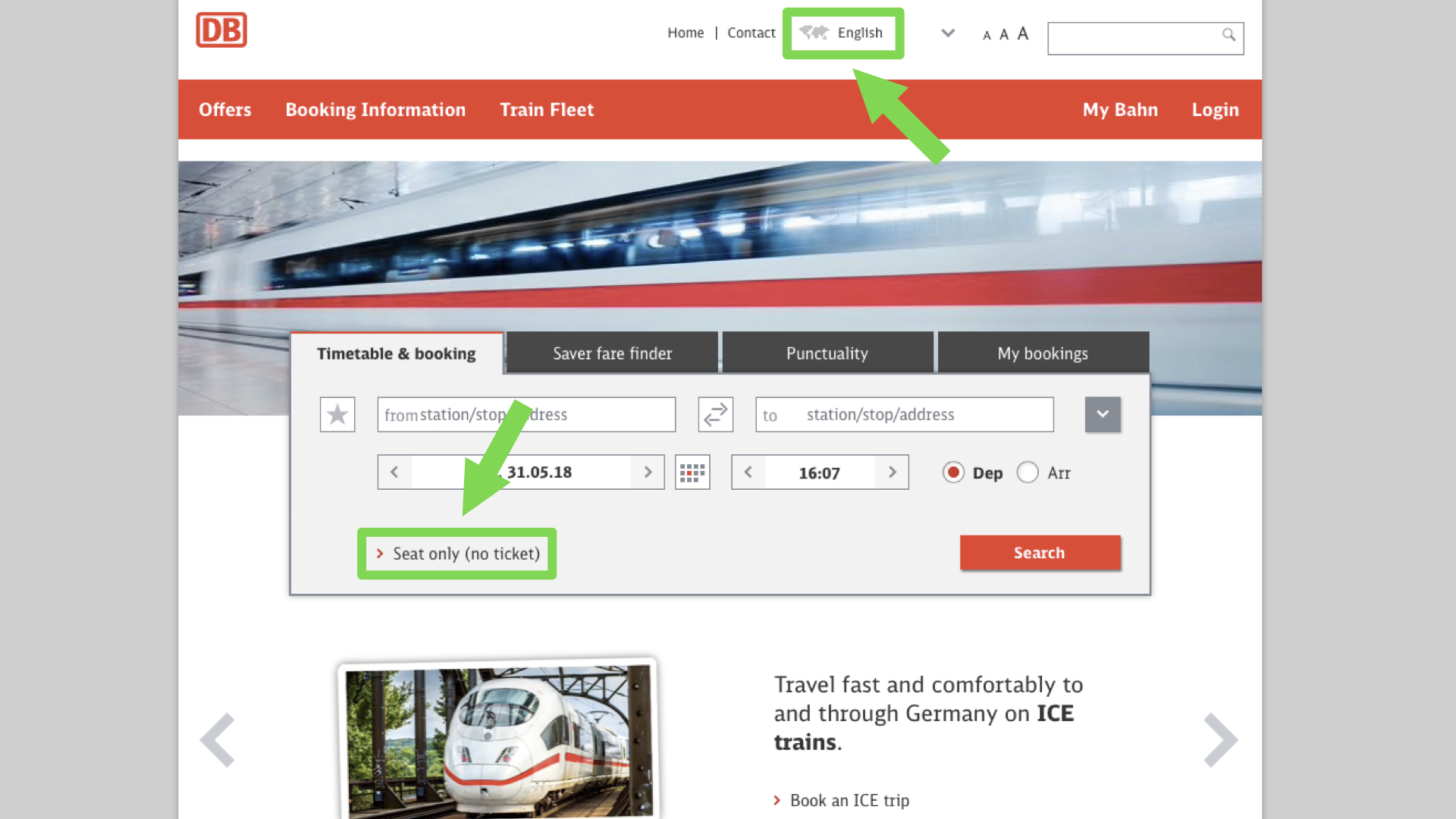
Task: Select largest font size A
Action: [1023, 33]
